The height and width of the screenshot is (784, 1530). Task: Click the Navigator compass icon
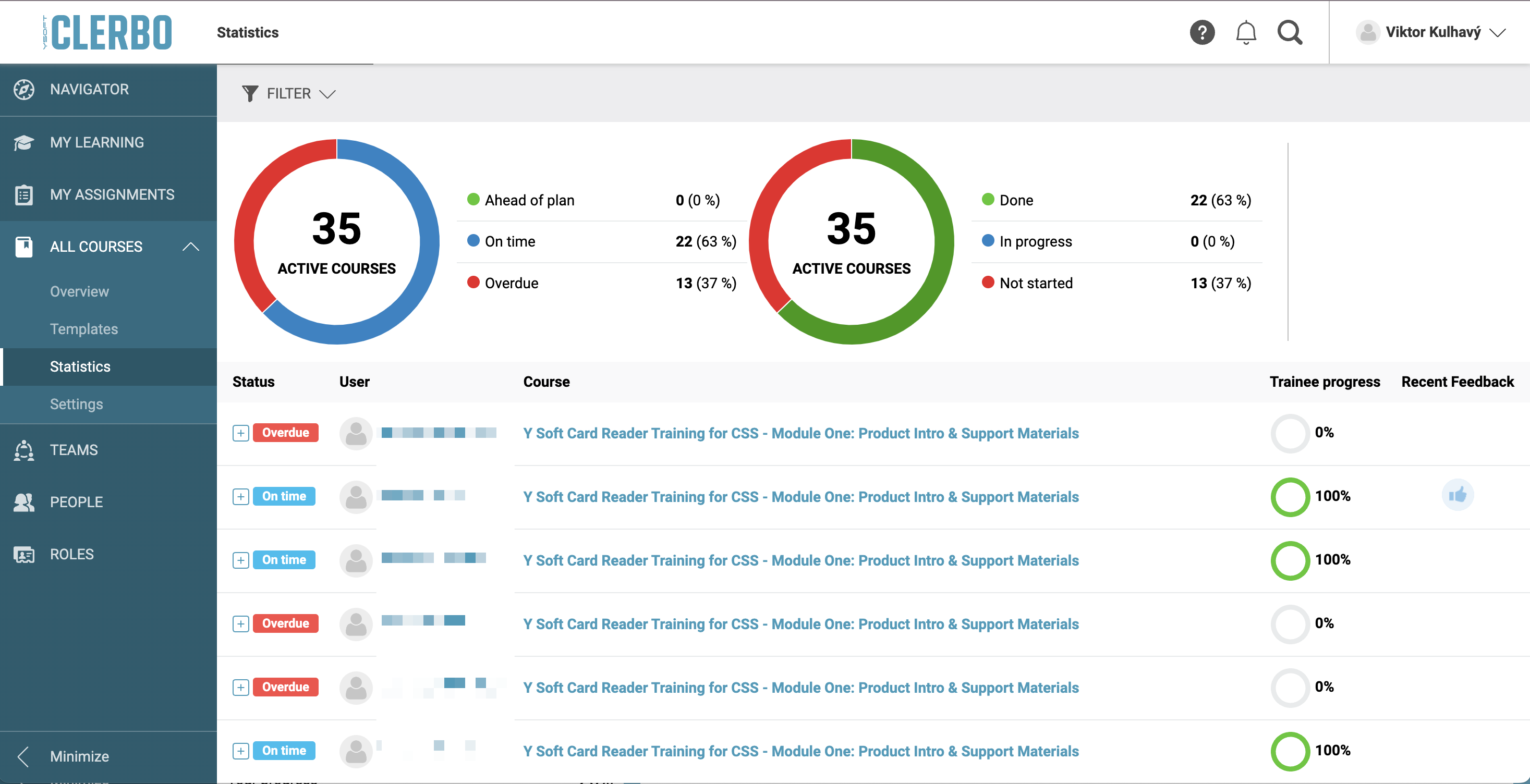click(x=24, y=89)
